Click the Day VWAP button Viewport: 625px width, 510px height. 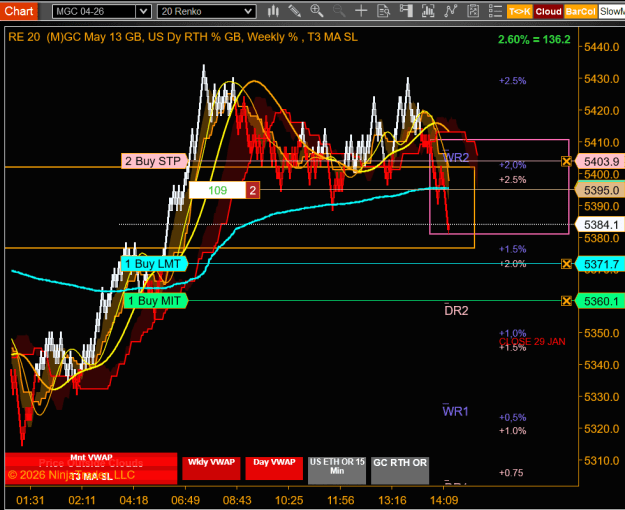pos(274,468)
